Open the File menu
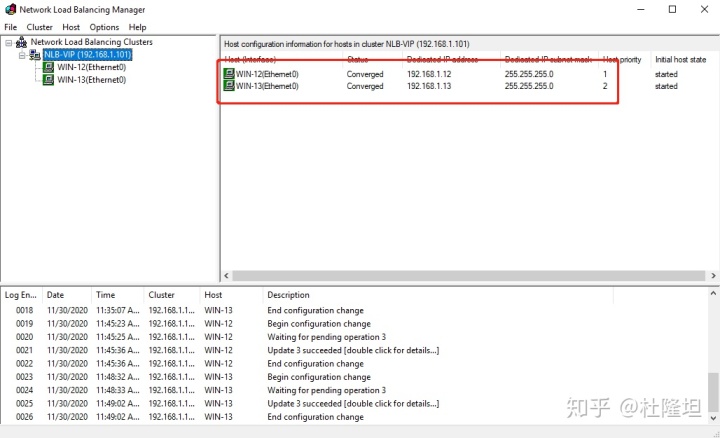Screen dimensions: 720x438 click(11, 27)
